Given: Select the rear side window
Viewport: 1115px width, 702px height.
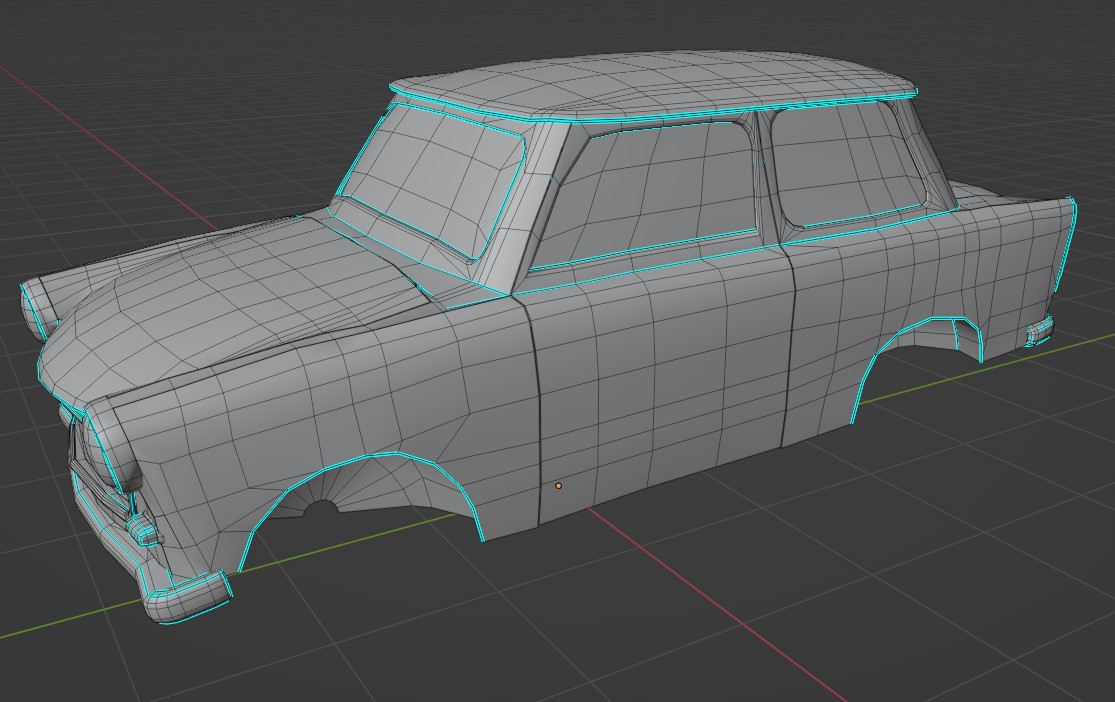Looking at the screenshot, I should coord(845,164).
